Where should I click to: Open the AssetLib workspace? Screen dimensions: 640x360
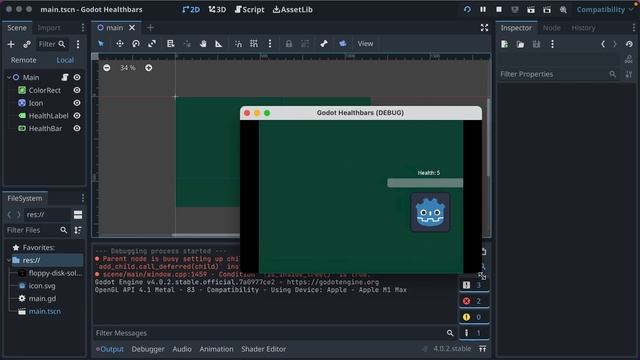click(293, 9)
